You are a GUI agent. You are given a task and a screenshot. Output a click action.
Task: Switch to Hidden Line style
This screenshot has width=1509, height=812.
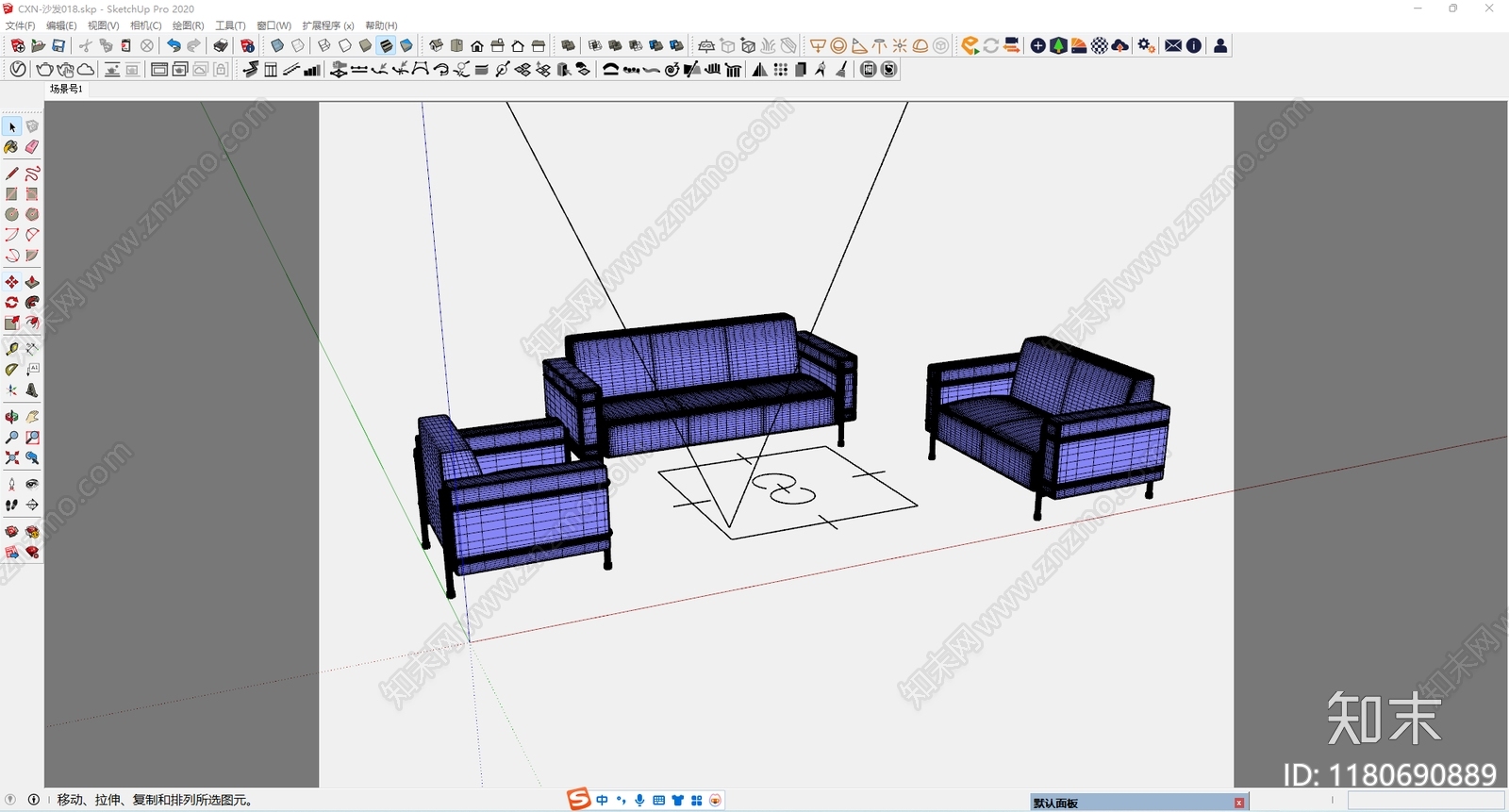click(345, 45)
